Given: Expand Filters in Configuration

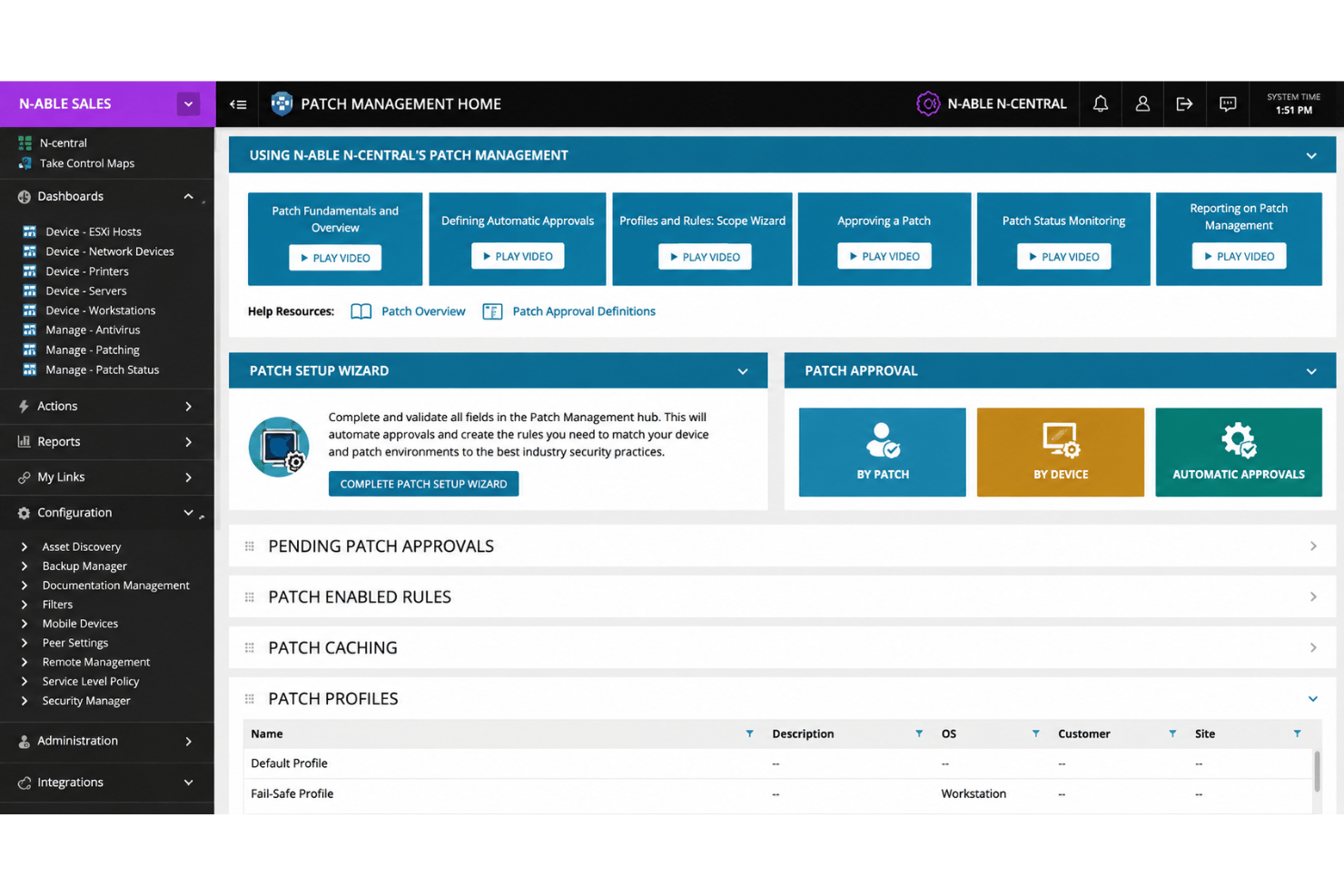Looking at the screenshot, I should [25, 605].
